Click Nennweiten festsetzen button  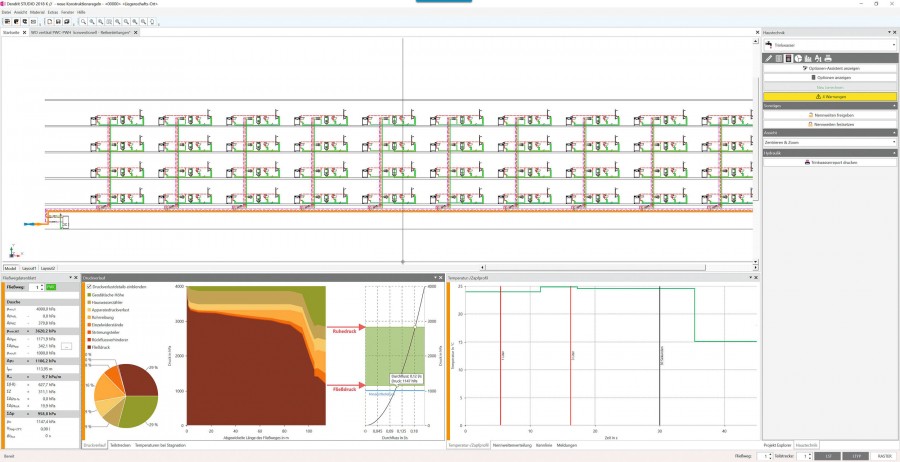coord(830,124)
